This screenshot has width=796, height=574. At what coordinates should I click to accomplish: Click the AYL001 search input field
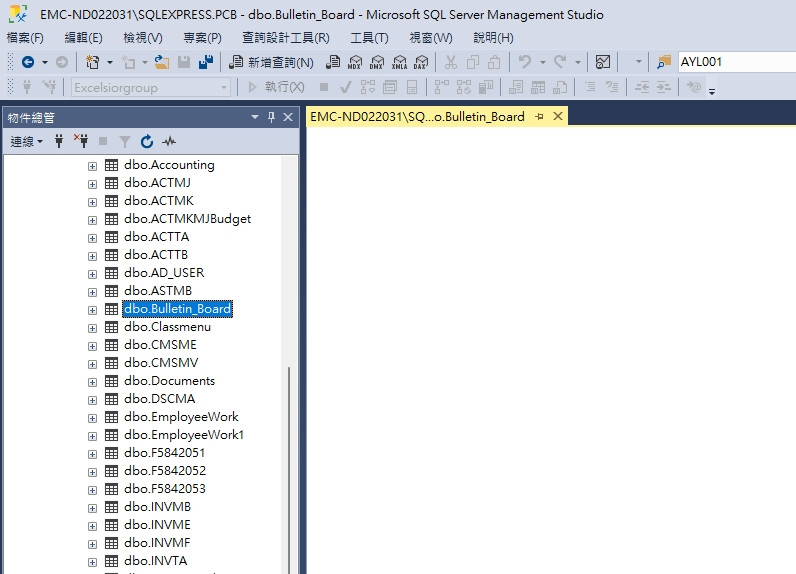click(736, 62)
